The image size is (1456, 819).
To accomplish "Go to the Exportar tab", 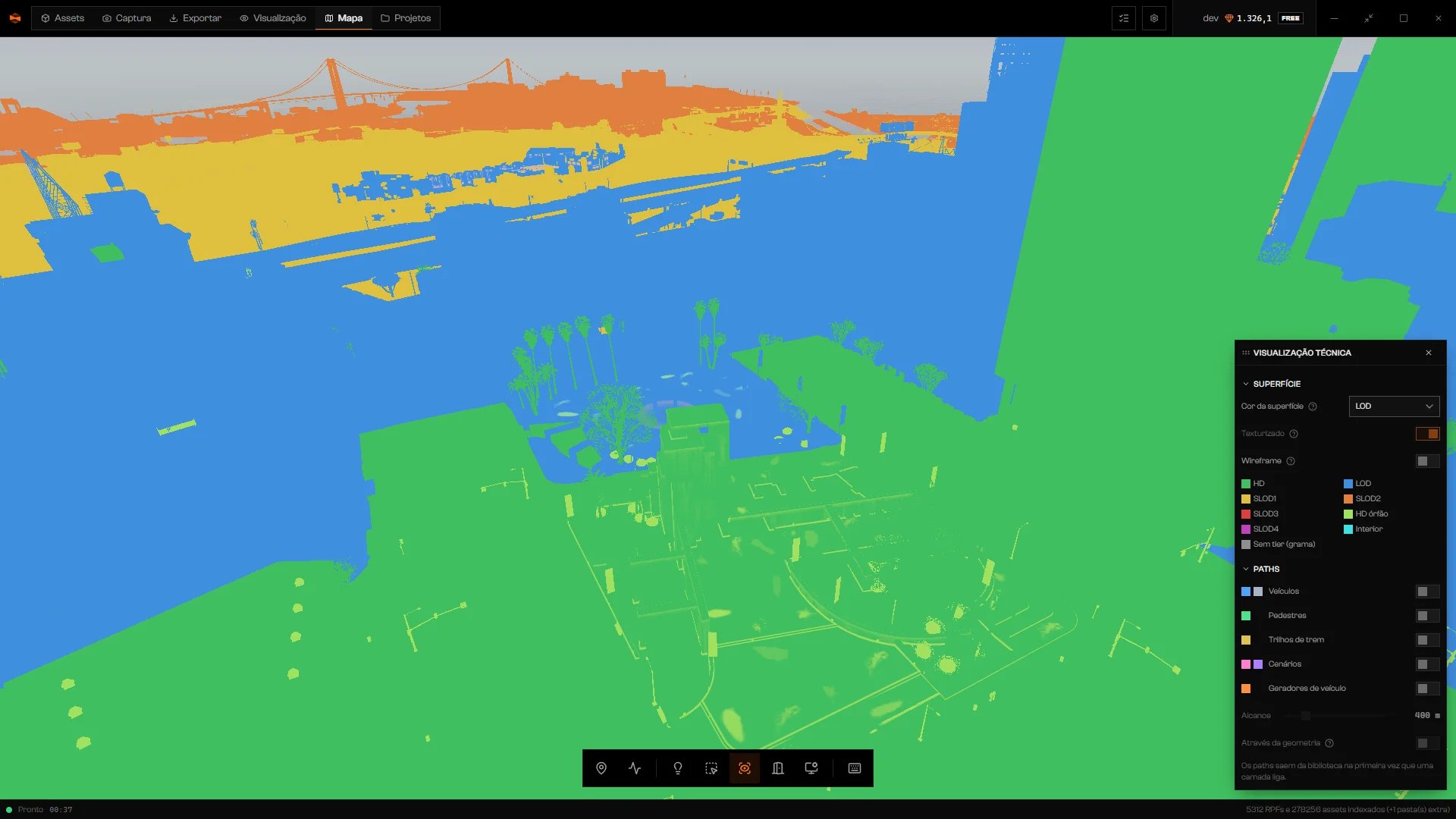I will point(196,18).
